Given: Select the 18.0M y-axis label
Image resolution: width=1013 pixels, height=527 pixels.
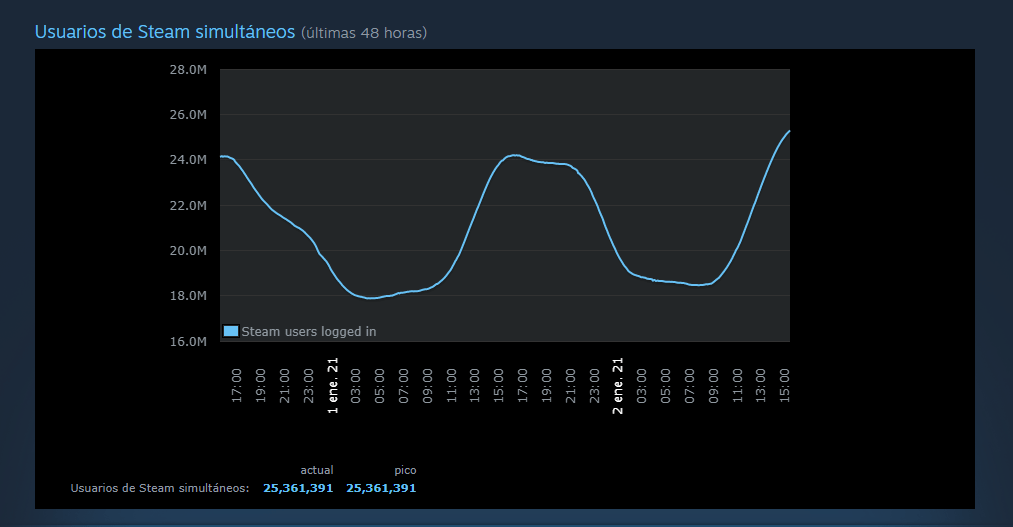Looking at the screenshot, I should pyautogui.click(x=188, y=296).
